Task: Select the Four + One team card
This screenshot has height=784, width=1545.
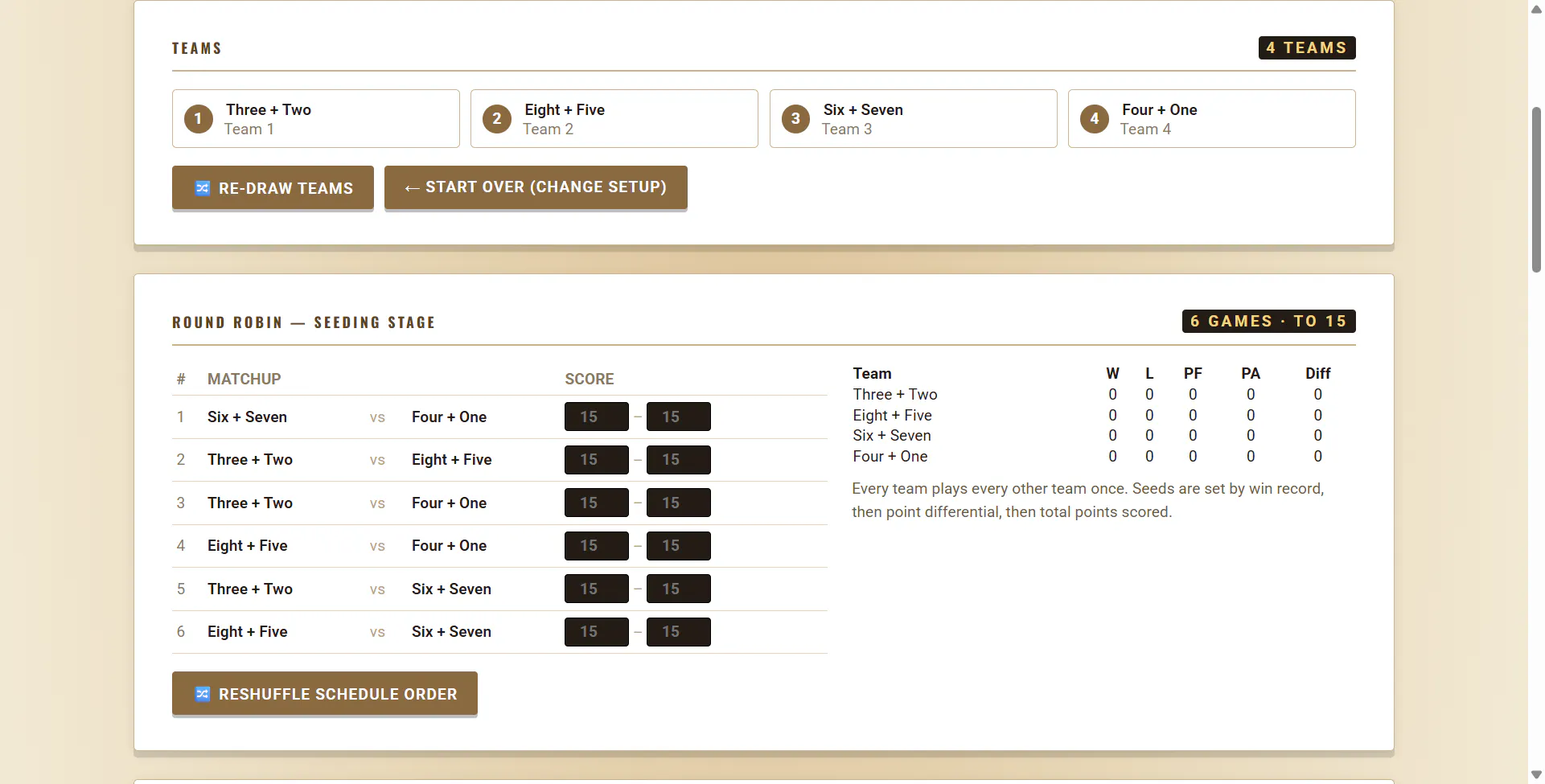Action: point(1212,119)
